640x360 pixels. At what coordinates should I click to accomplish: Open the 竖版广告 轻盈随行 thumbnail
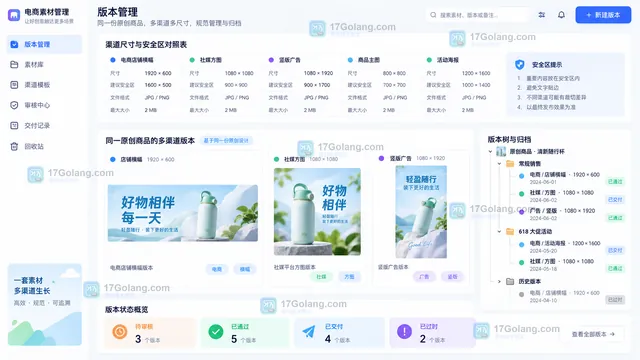coord(421,211)
